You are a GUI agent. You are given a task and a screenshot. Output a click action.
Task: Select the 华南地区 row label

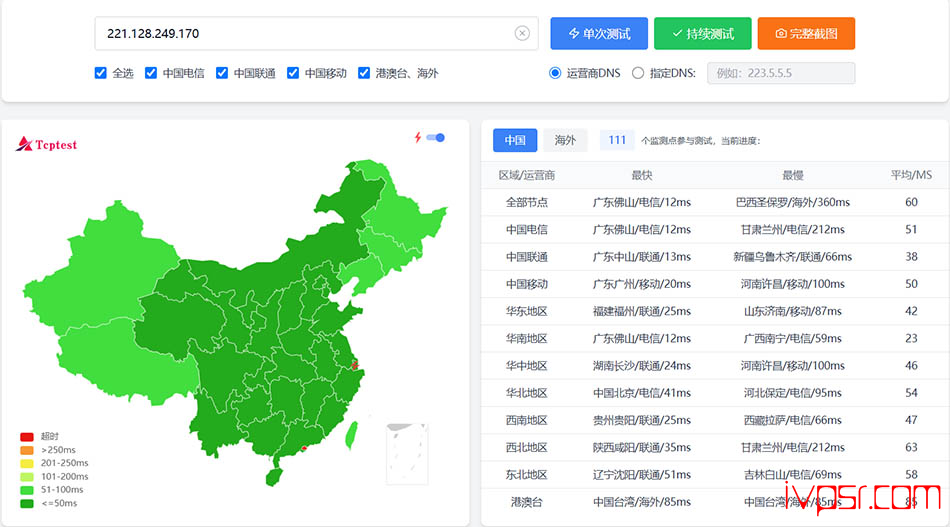tap(526, 339)
